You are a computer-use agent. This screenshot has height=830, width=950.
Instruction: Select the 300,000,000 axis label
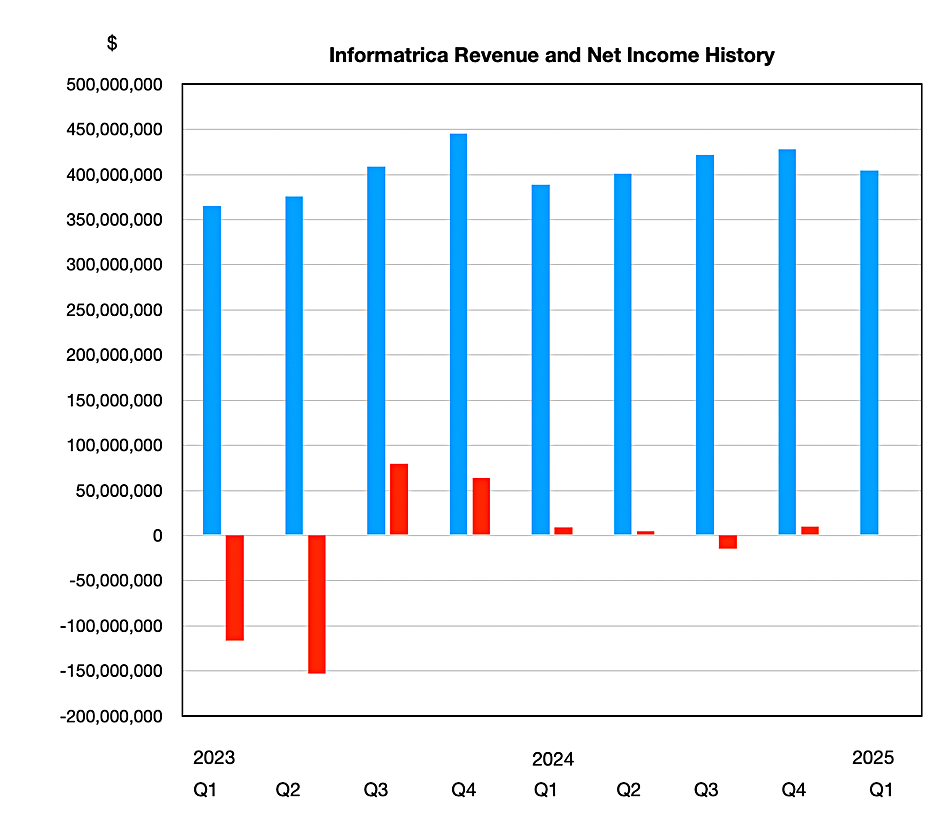click(115, 265)
